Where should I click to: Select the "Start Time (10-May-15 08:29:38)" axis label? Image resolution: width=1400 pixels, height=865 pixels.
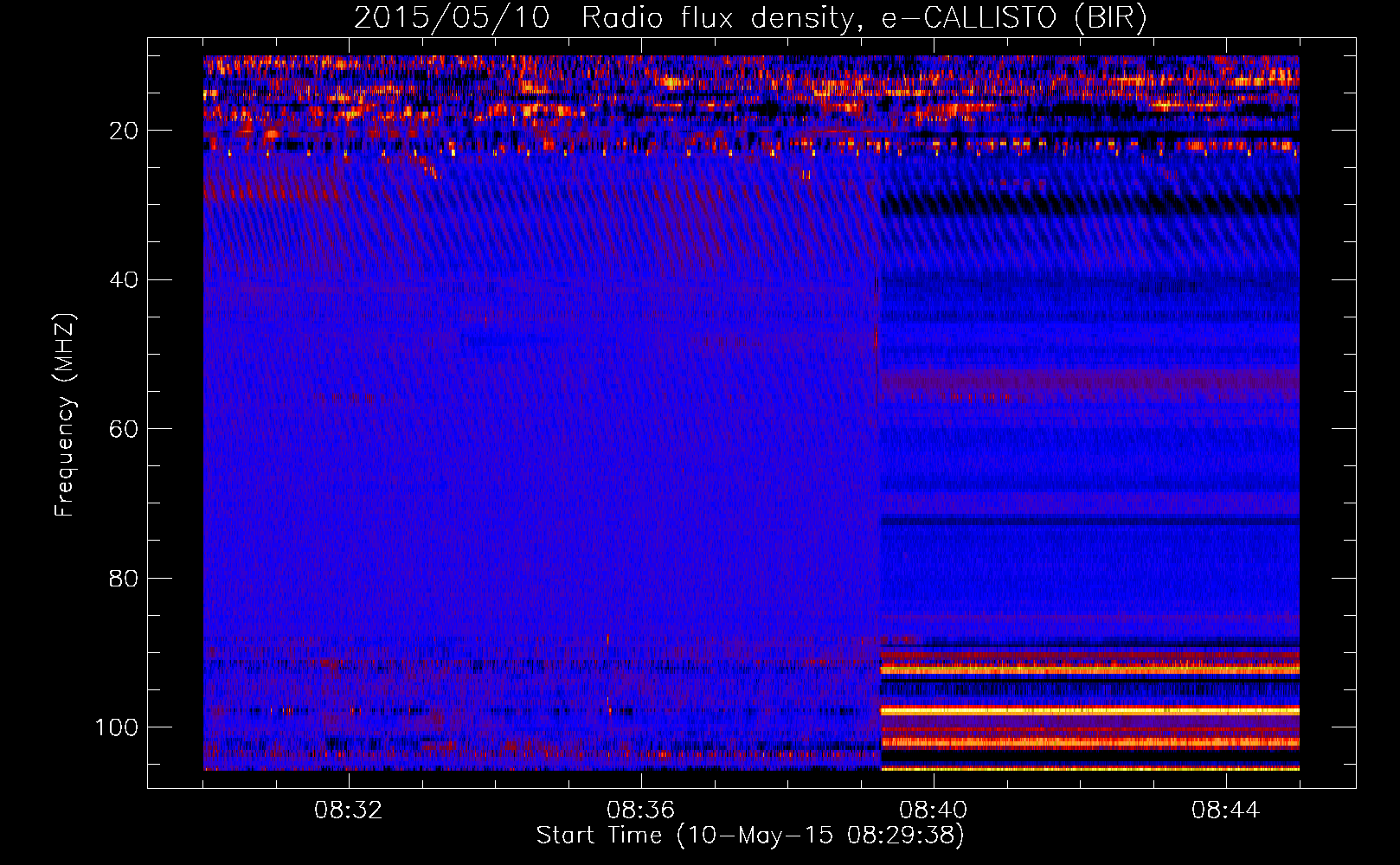click(750, 836)
